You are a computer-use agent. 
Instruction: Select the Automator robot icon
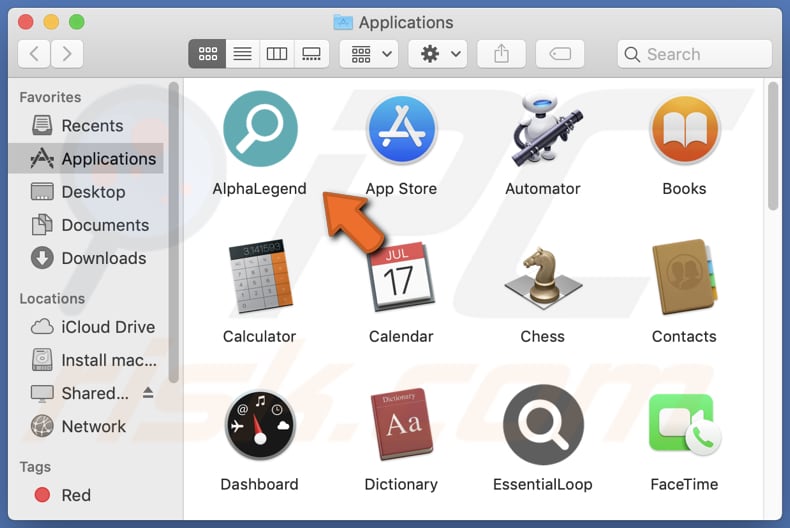542,131
